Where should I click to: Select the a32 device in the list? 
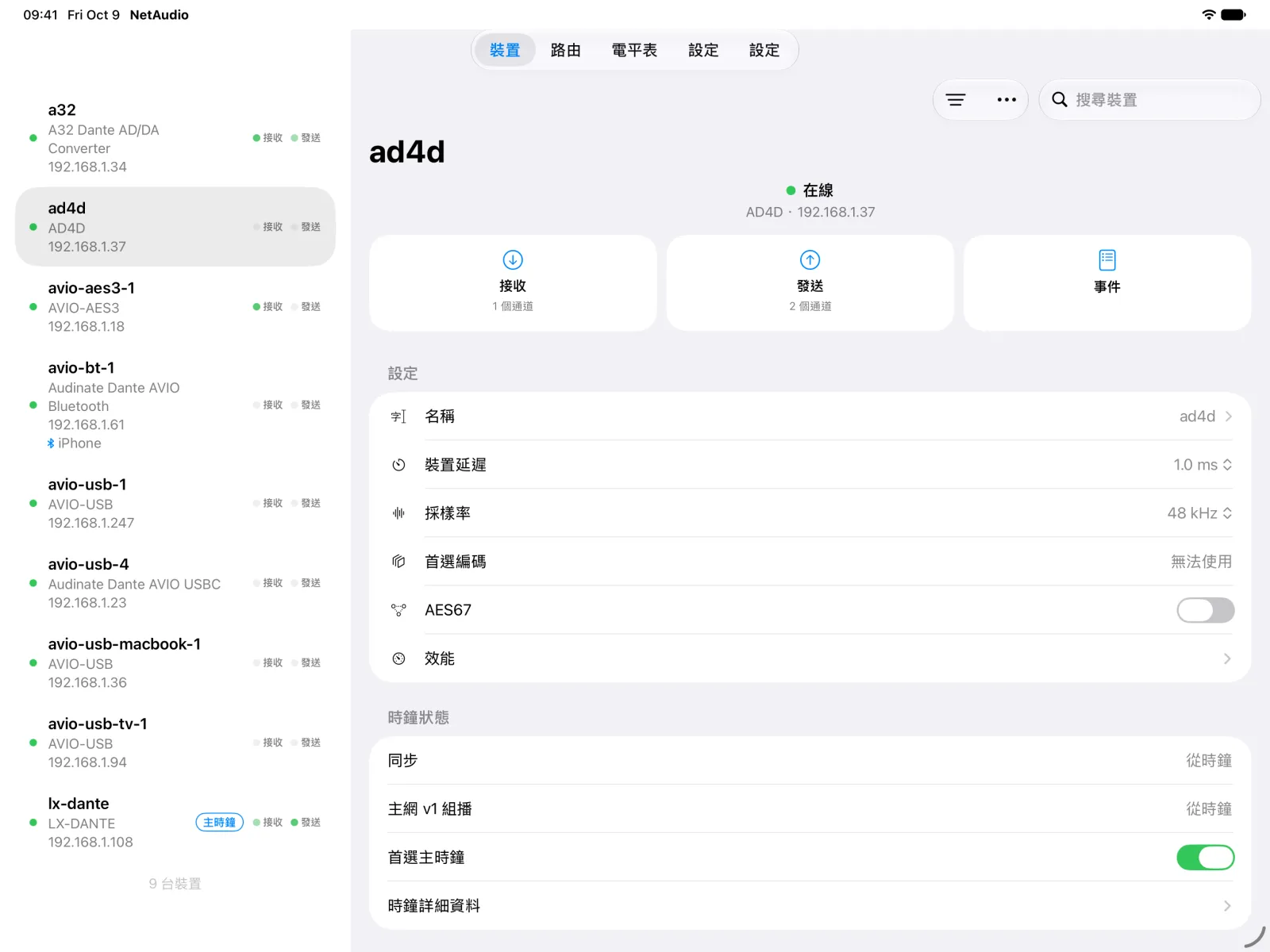(x=175, y=138)
